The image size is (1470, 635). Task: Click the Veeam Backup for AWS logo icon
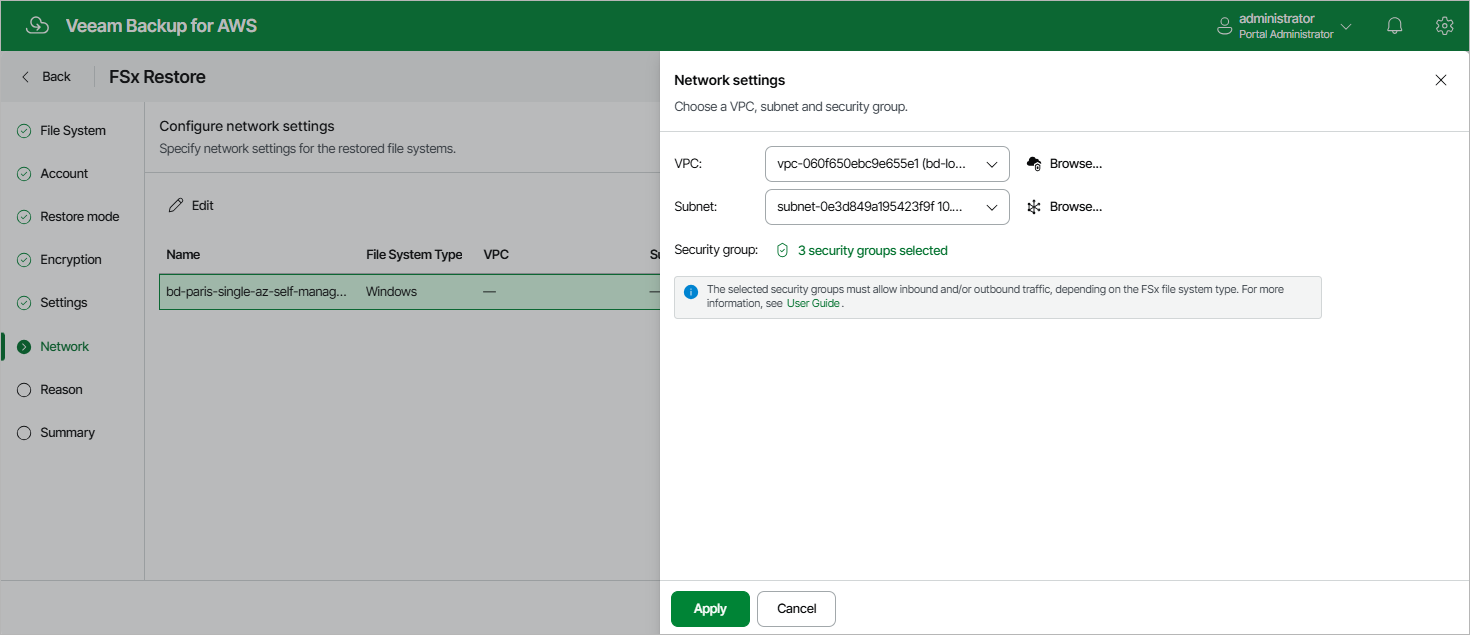37,26
